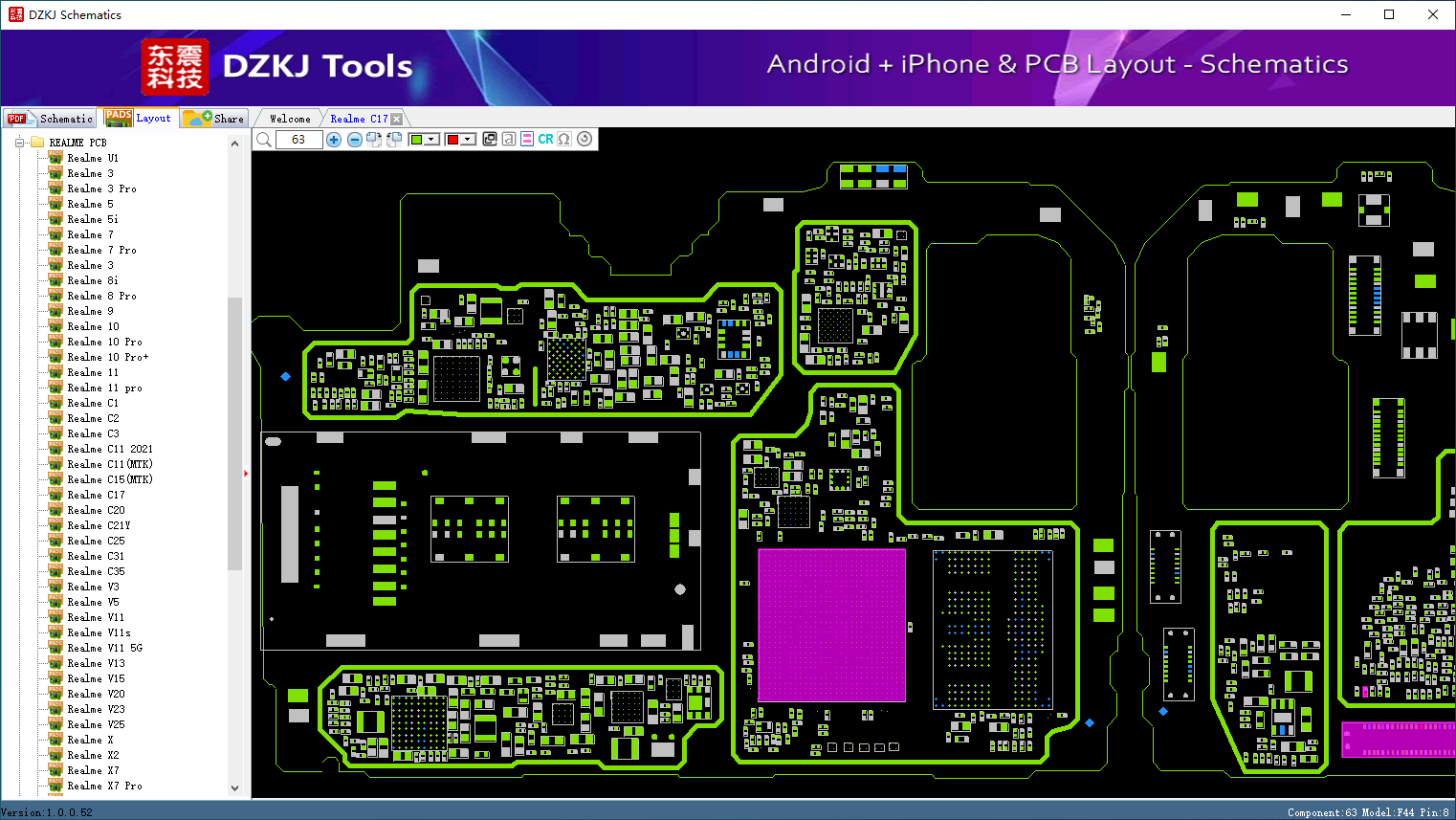This screenshot has width=1456, height=820.
Task: Switch to the Welcome document tab
Action: [x=290, y=119]
